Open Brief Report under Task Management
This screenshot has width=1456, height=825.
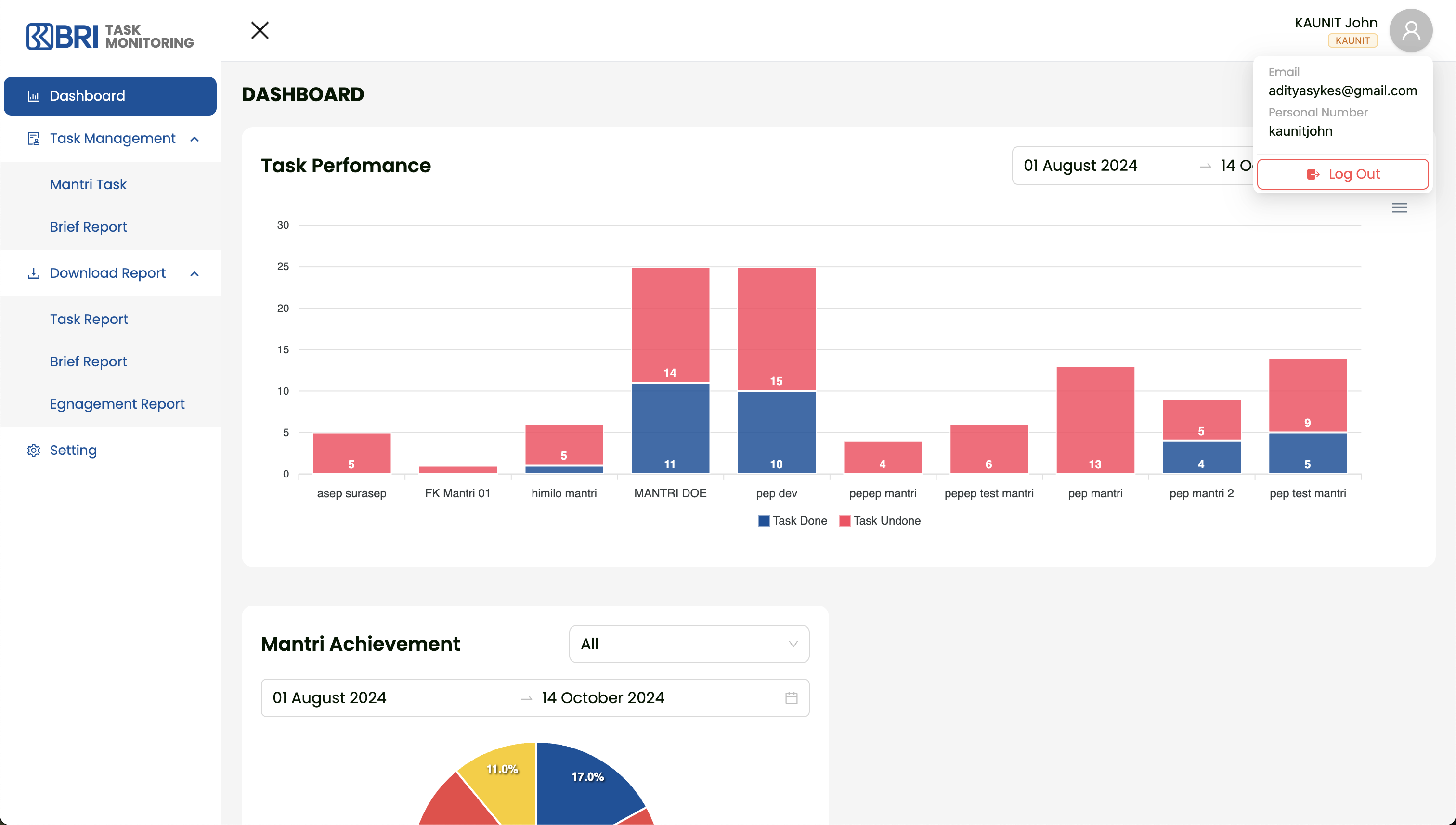coord(88,227)
